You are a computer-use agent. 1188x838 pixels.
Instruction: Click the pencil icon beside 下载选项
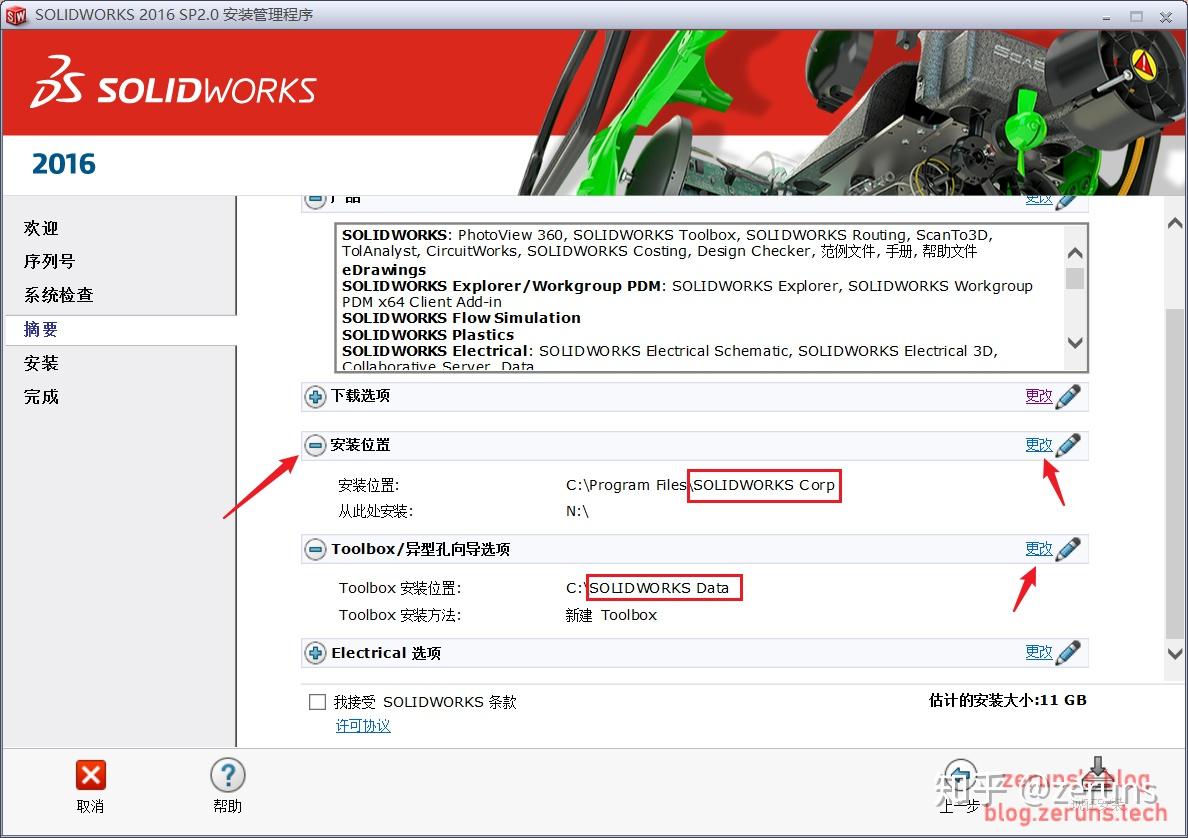1069,396
